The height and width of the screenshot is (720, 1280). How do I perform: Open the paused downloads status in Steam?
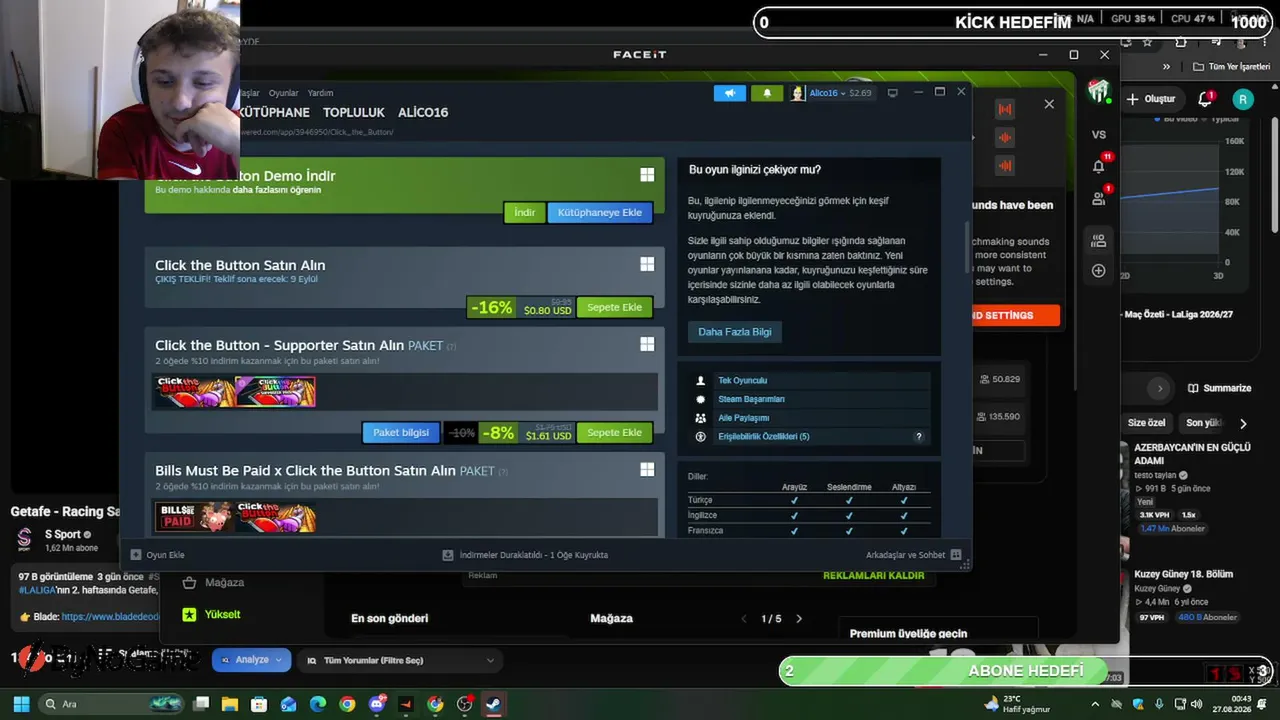(x=525, y=555)
